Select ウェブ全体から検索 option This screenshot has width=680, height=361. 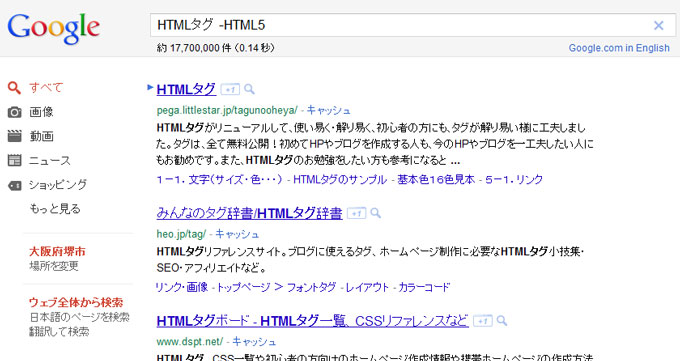(76, 302)
